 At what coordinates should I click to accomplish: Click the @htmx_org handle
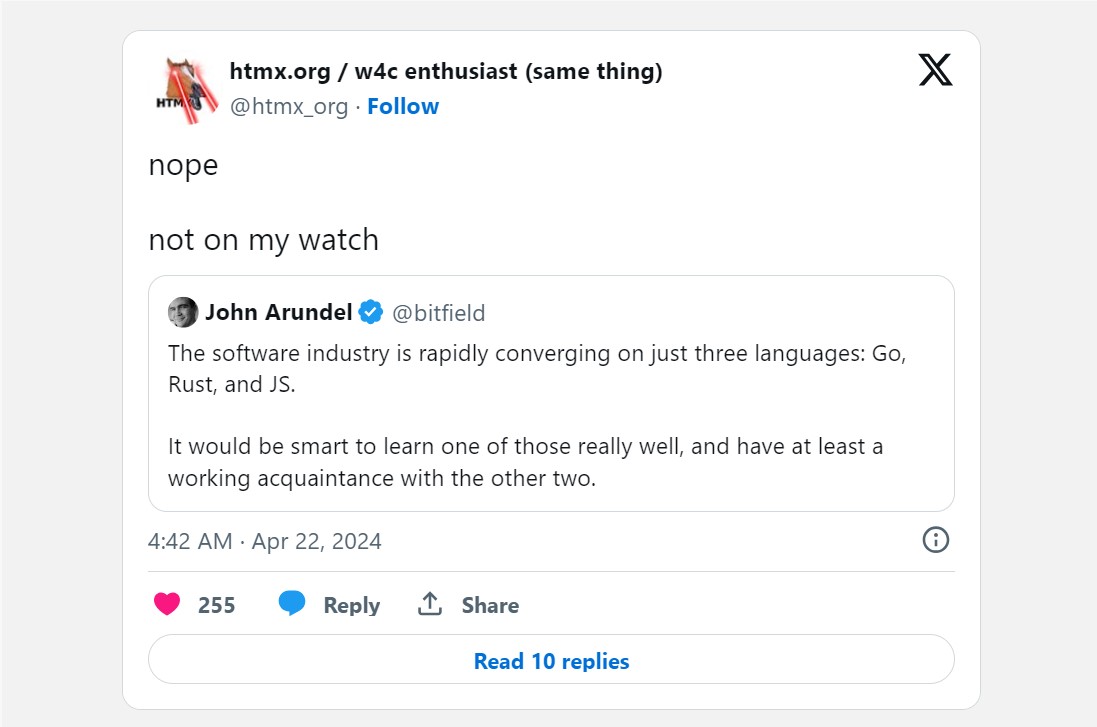pyautogui.click(x=289, y=106)
